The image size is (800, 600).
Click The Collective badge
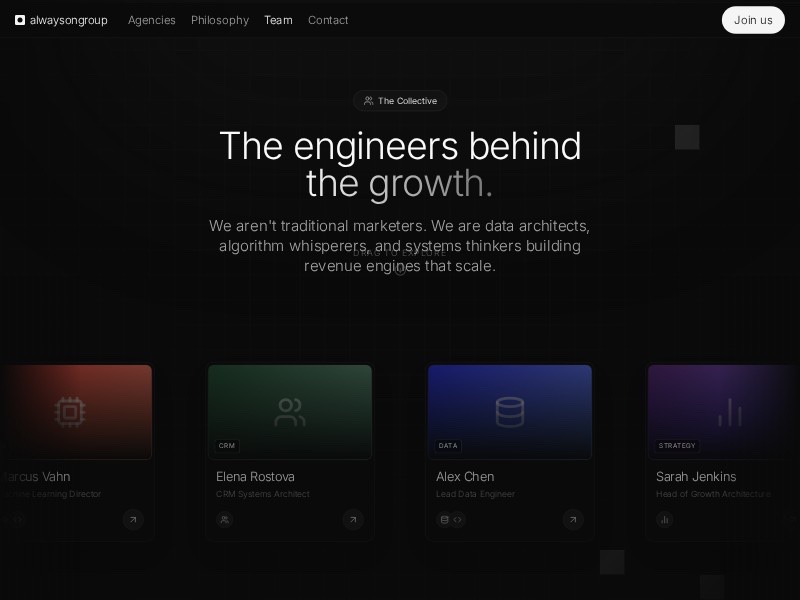click(x=400, y=101)
